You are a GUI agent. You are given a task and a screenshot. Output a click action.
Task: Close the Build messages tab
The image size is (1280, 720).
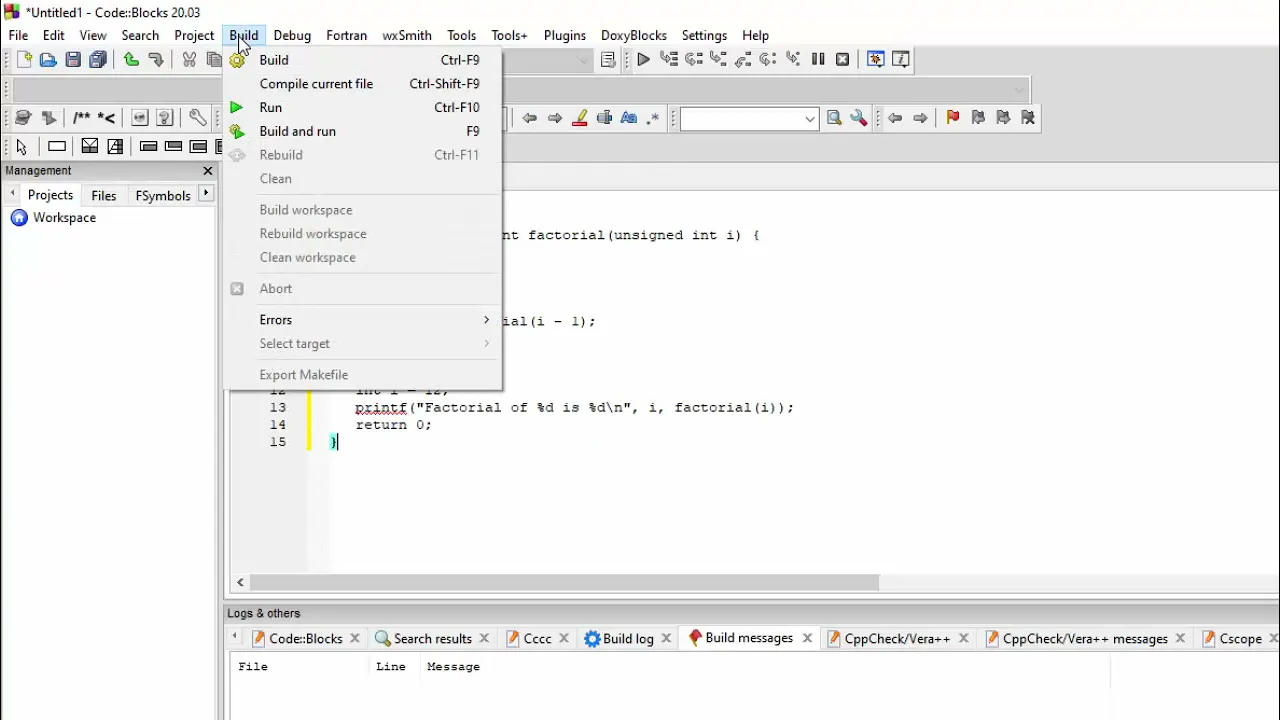point(807,638)
